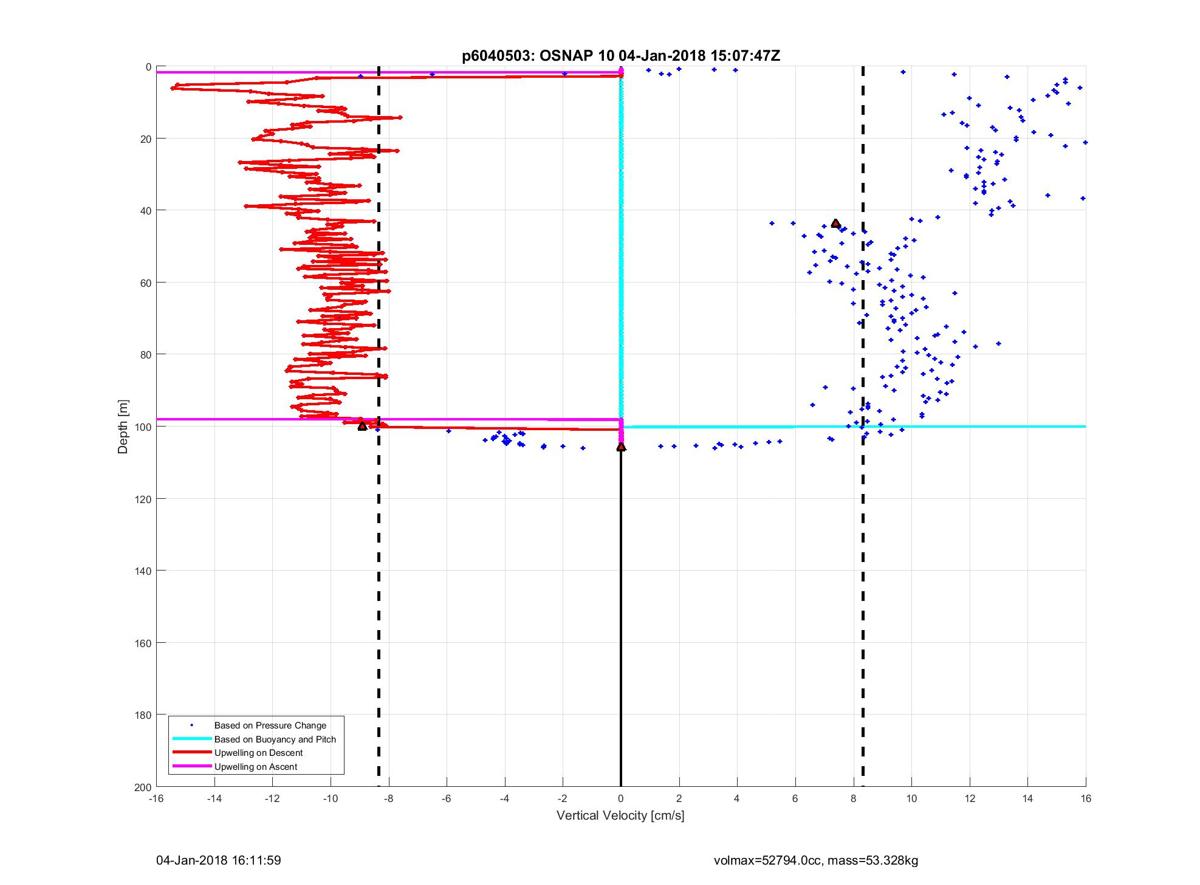This screenshot has width=1200, height=885.
Task: Click the triangle marker near -9 cm/s
Action: [362, 426]
